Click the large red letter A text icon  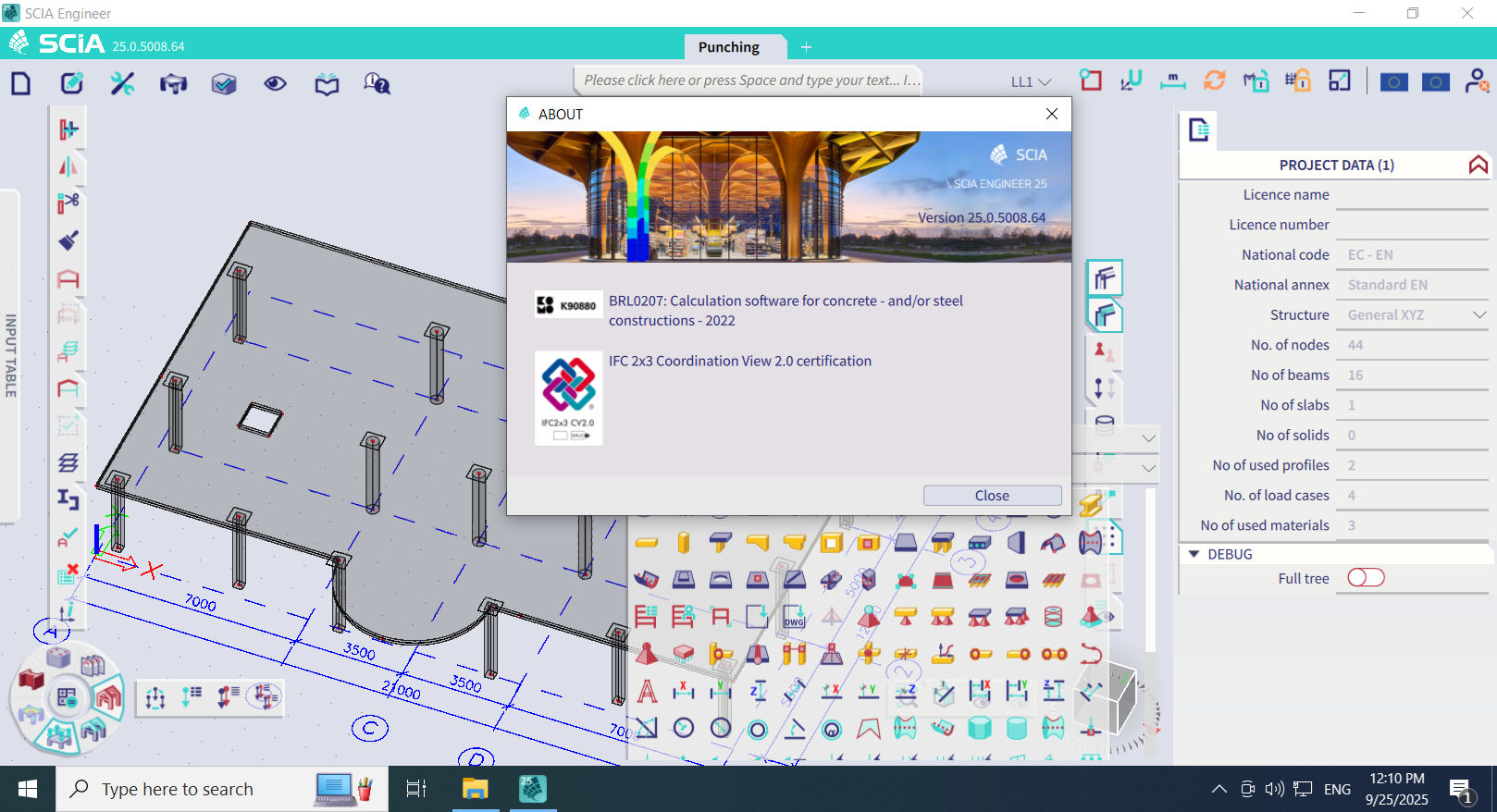[647, 691]
